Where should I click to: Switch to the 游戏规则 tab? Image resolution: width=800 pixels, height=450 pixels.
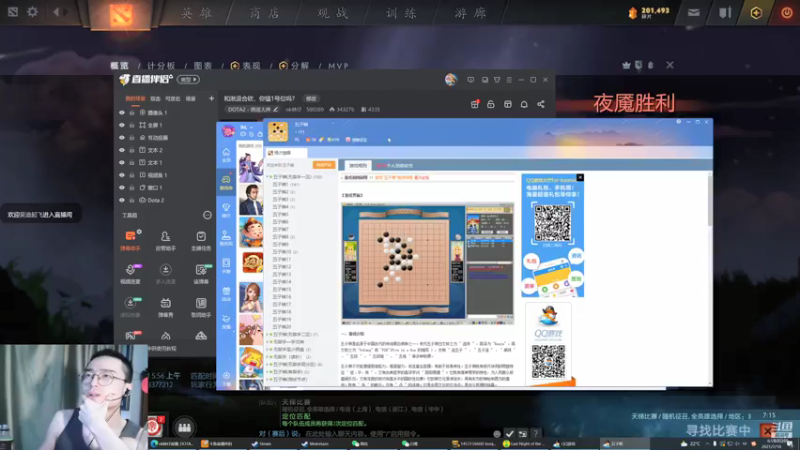(358, 165)
